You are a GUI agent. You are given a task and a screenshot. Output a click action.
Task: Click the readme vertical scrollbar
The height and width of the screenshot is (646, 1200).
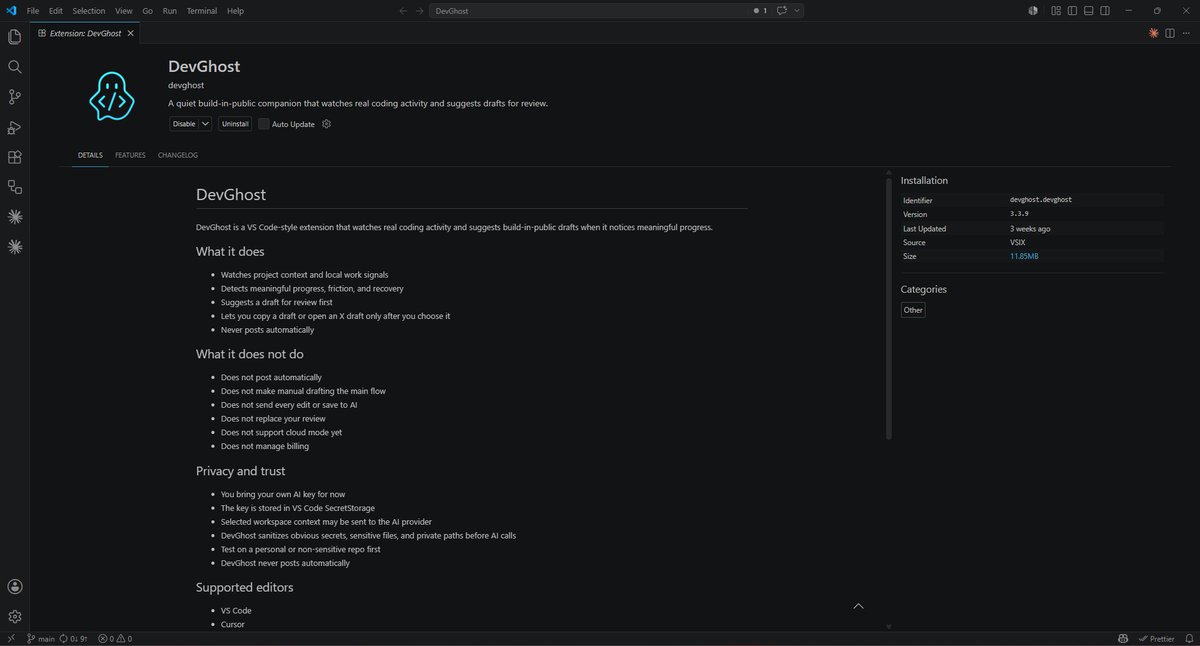[x=888, y=308]
